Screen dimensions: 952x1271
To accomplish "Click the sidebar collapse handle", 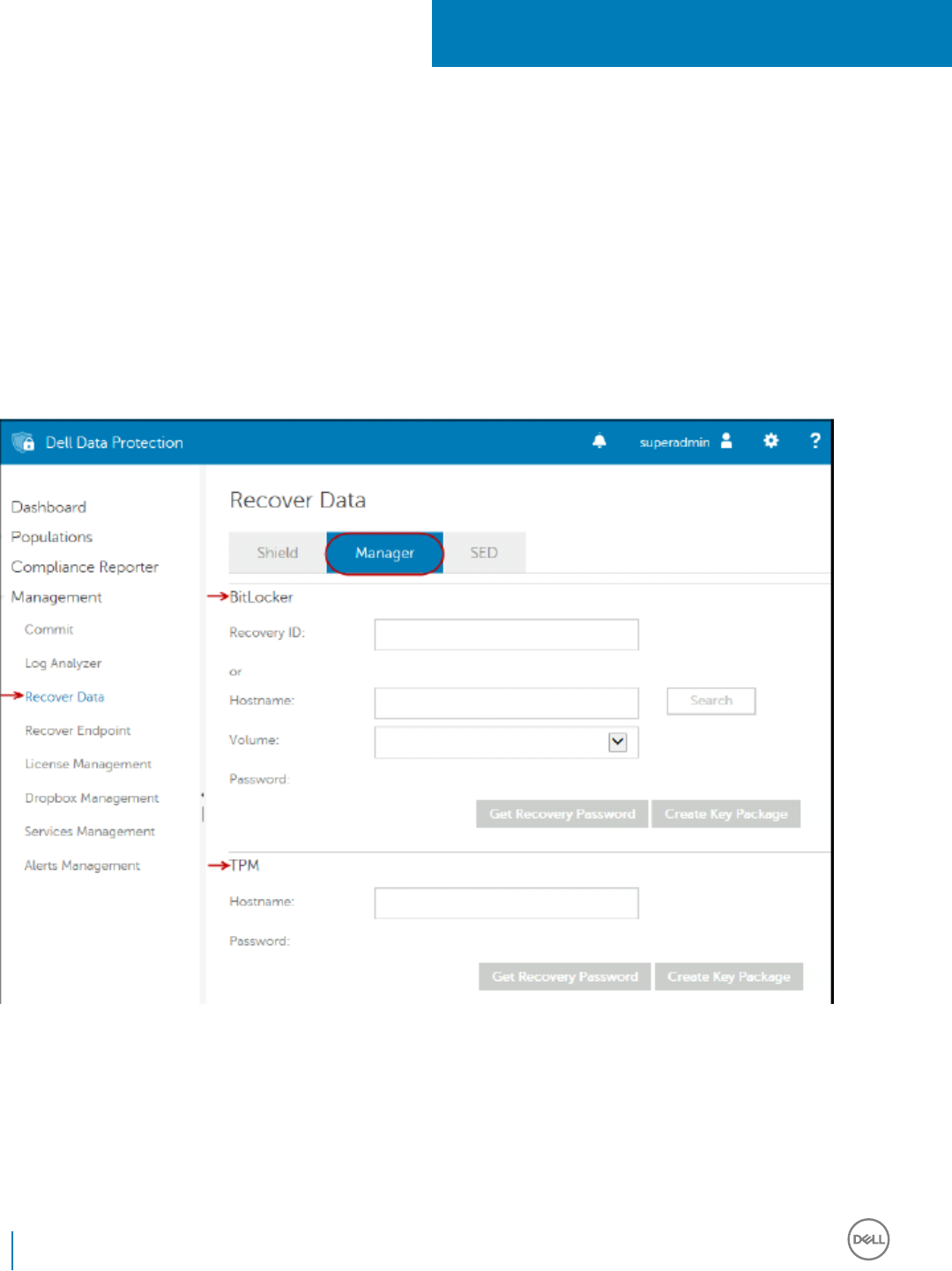I will (203, 806).
